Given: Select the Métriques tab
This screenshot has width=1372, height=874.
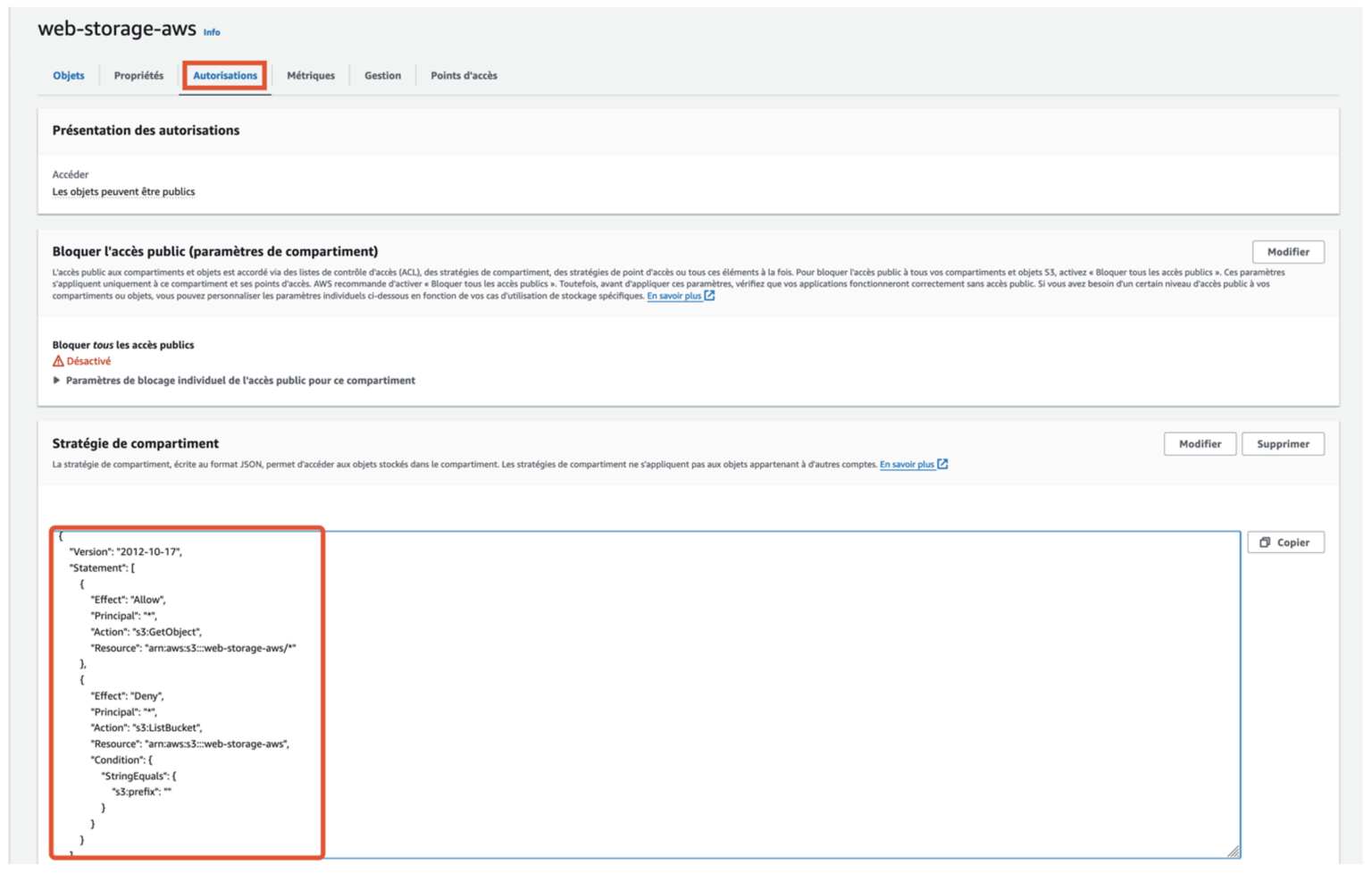Looking at the screenshot, I should pos(311,75).
